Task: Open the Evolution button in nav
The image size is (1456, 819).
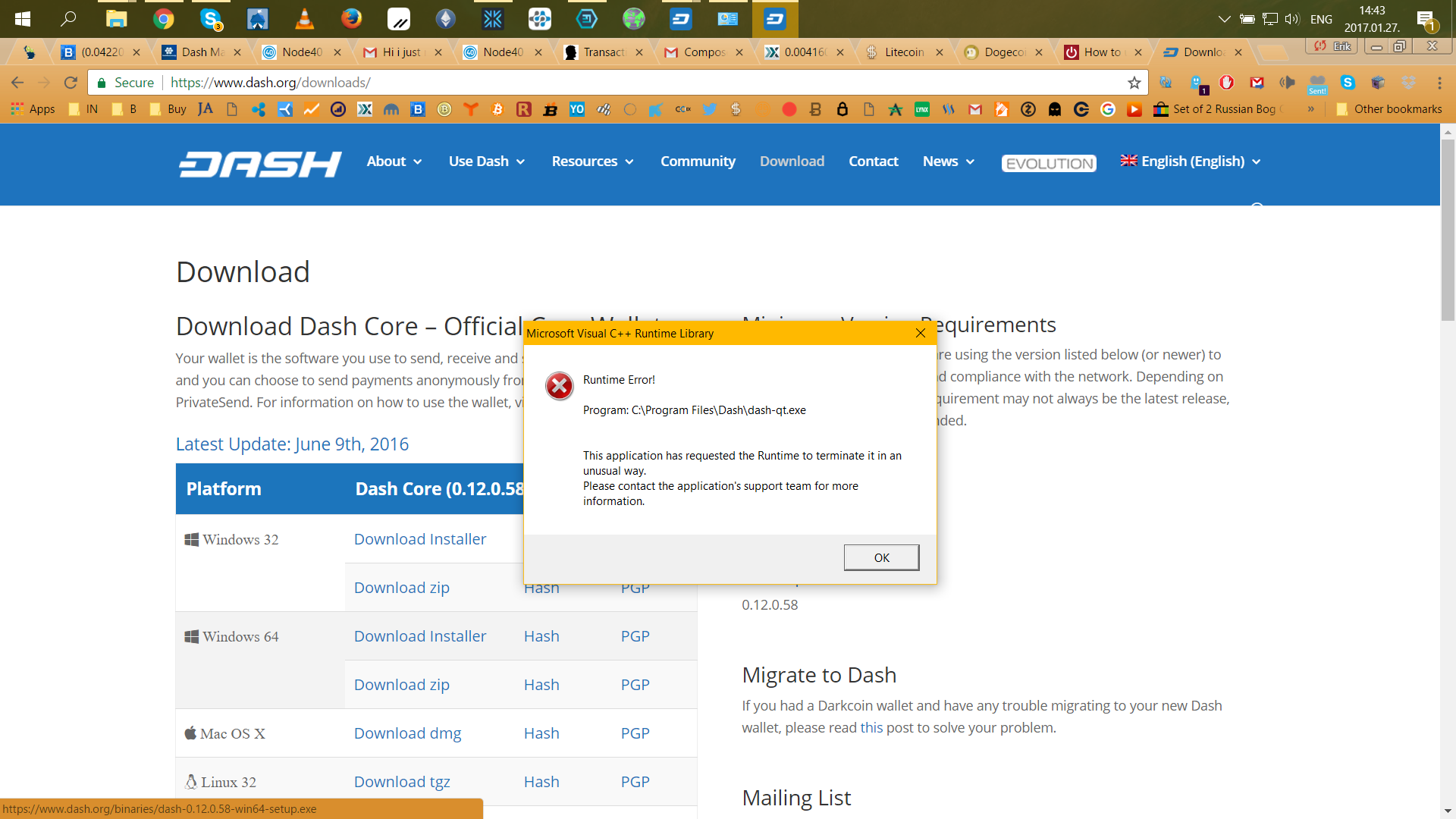Action: tap(1049, 164)
